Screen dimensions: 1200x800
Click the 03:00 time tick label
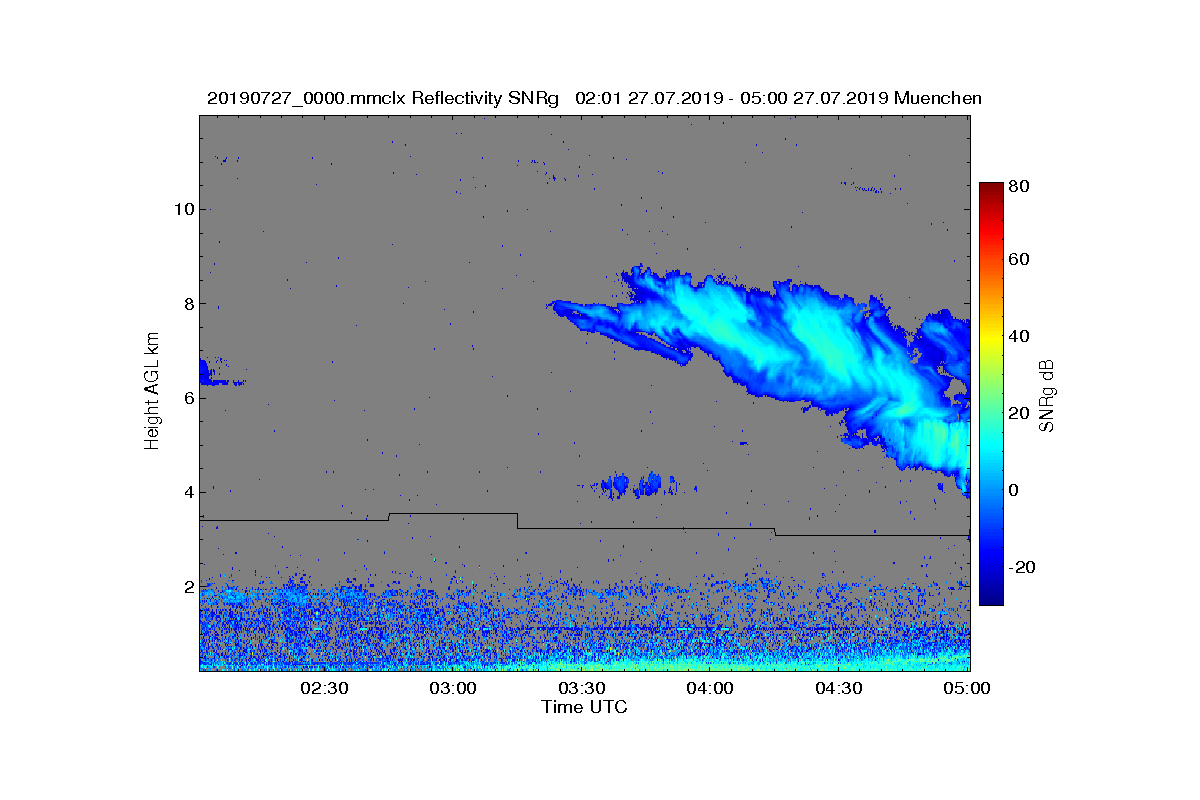coord(453,689)
